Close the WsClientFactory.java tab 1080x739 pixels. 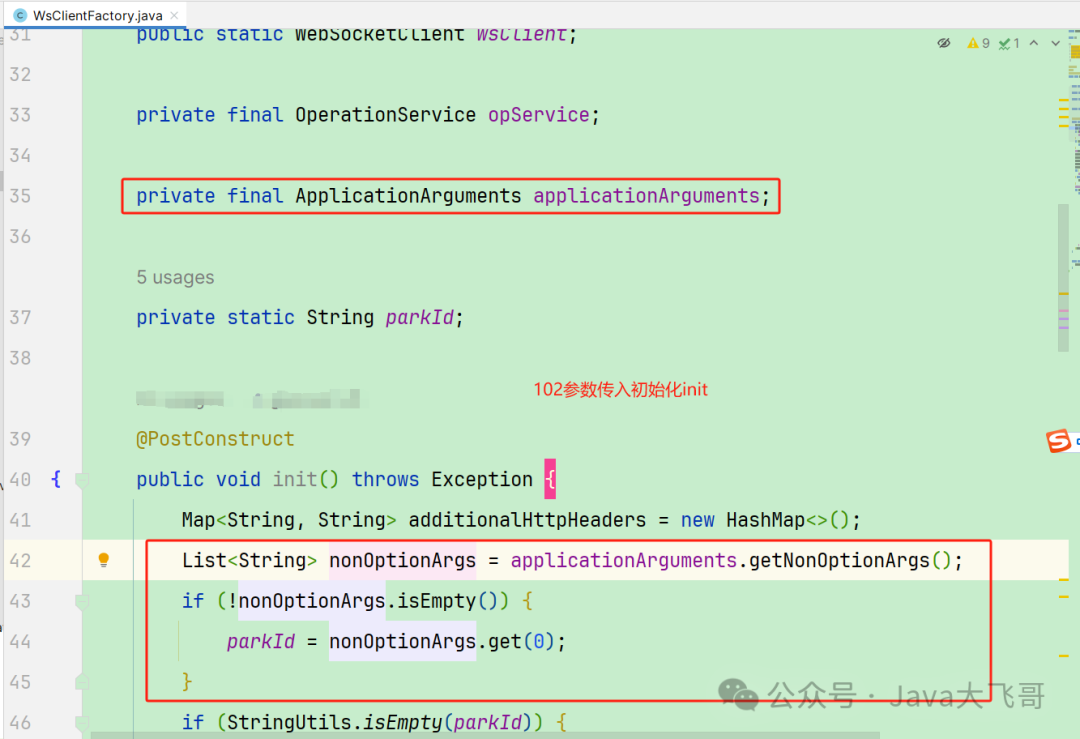pos(174,15)
